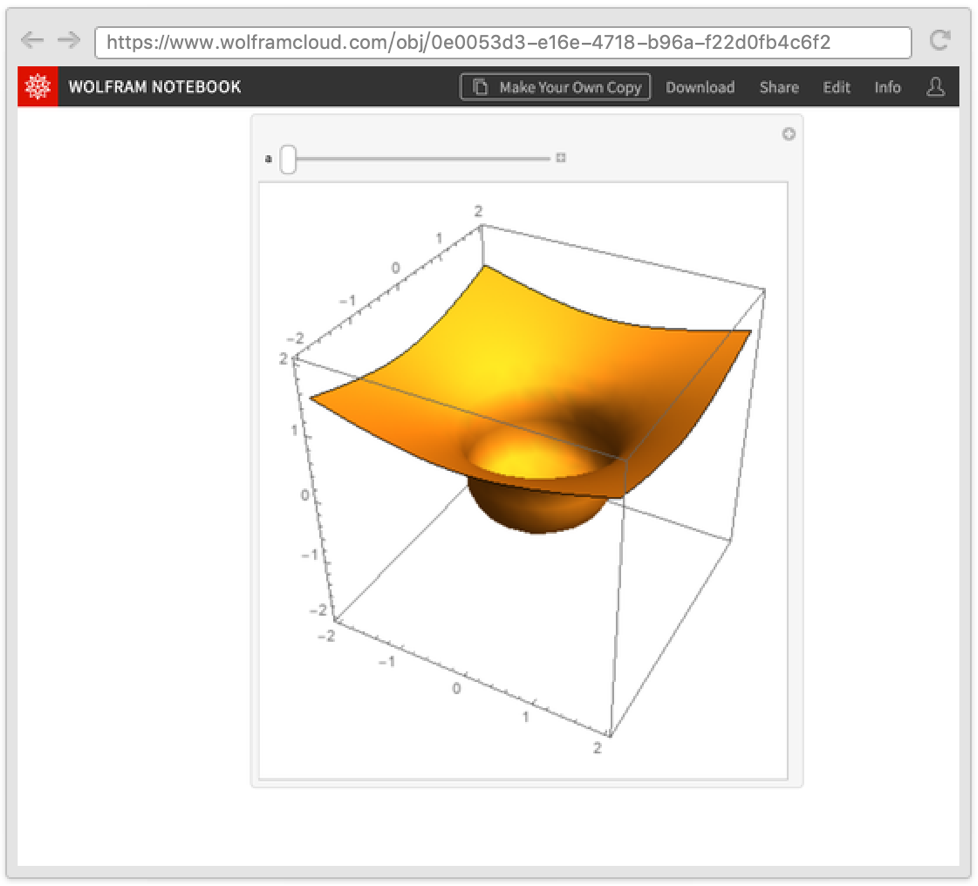Select Edit in the notebook header
Screen dimensions: 978x886
(x=836, y=87)
